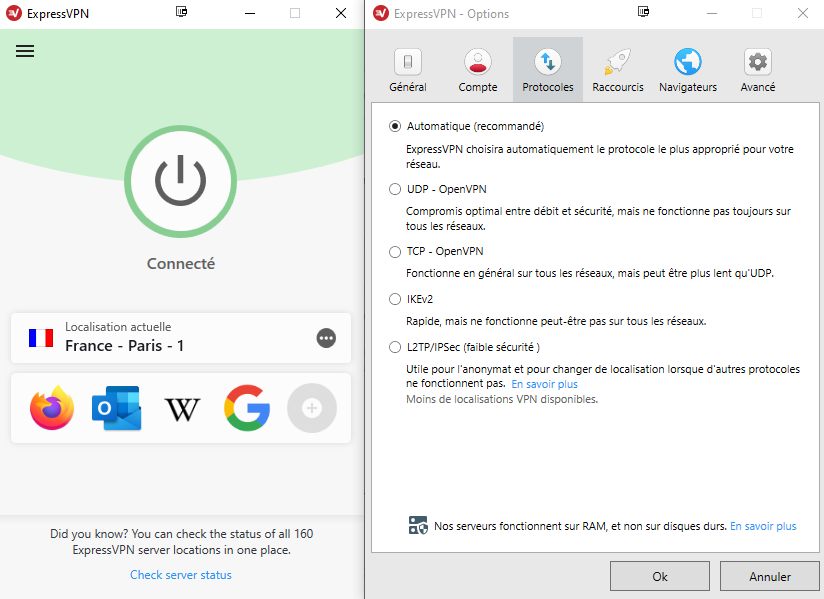Open location options ellipsis for France - Paris
The image size is (824, 599).
(326, 338)
